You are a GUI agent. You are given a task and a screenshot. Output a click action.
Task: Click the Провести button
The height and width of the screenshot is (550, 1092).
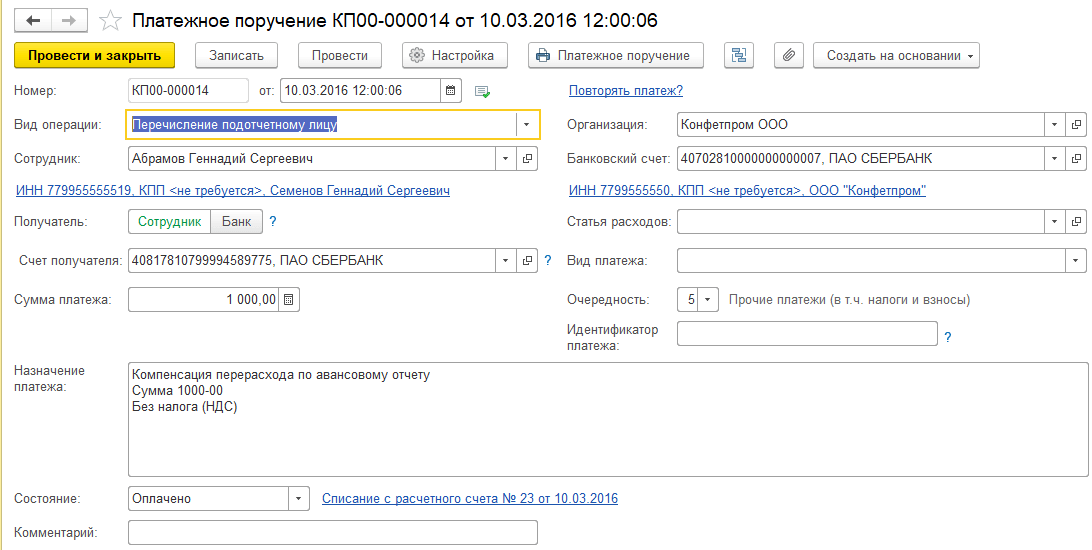click(340, 56)
